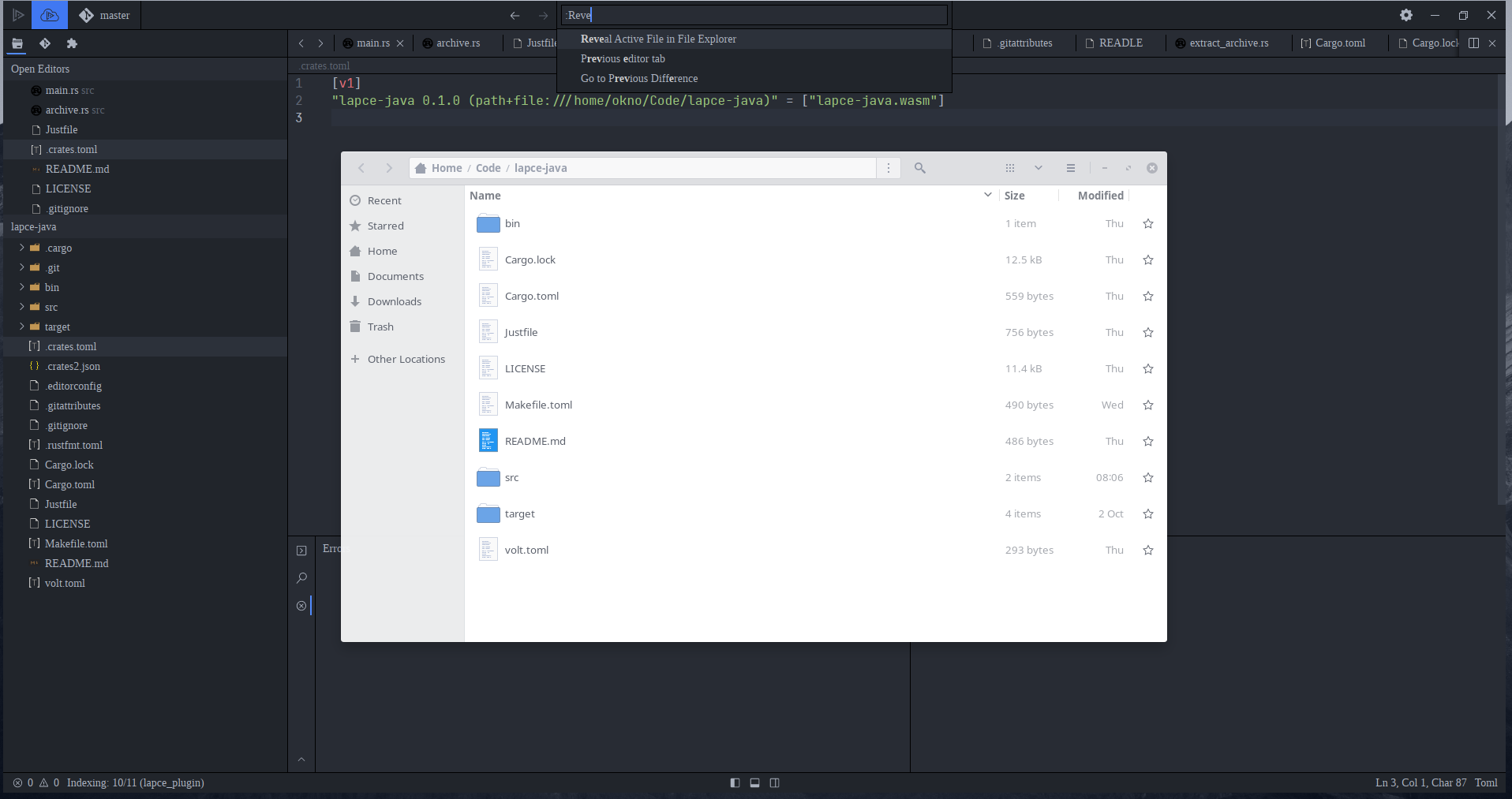Expand the src folder in the sidebar tree
The image size is (1512, 799).
[21, 307]
